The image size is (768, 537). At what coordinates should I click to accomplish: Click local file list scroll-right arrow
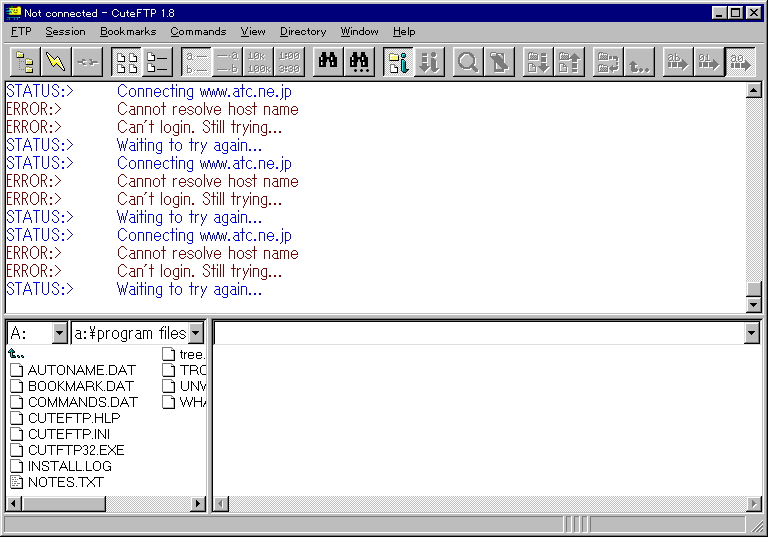(198, 503)
